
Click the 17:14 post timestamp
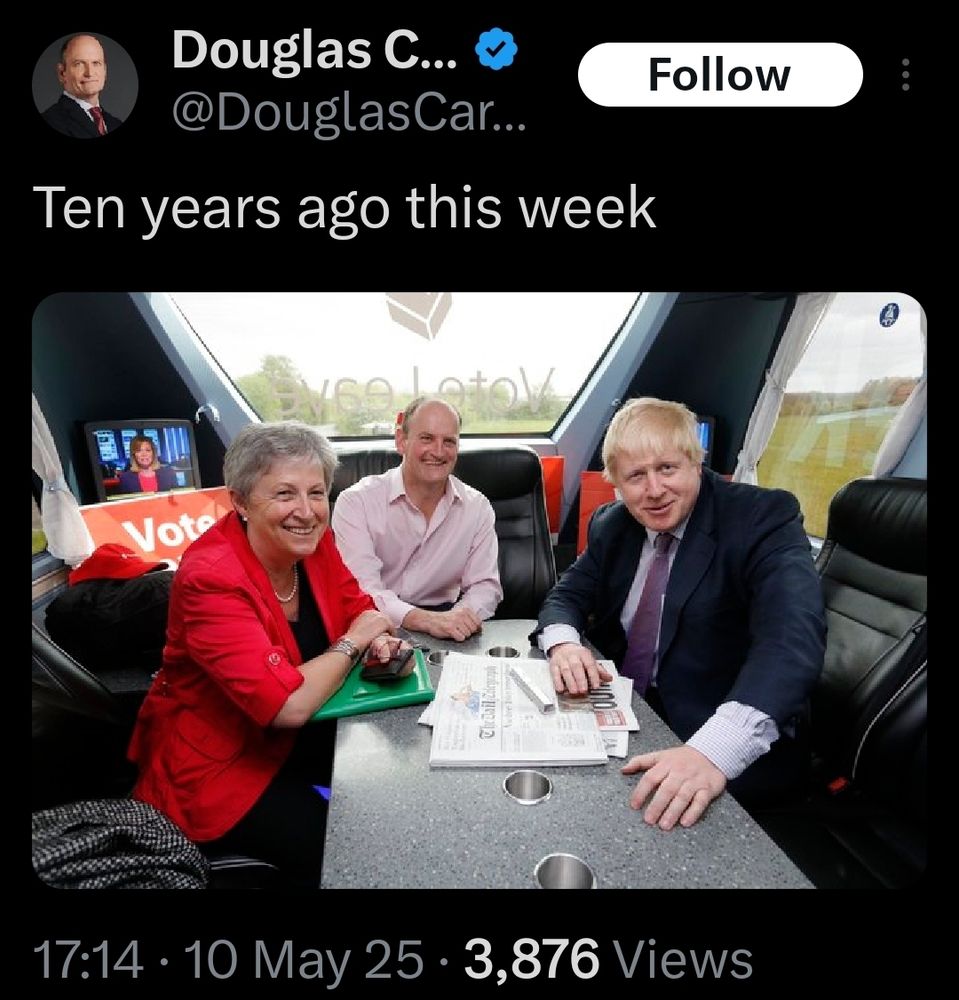(x=88, y=958)
